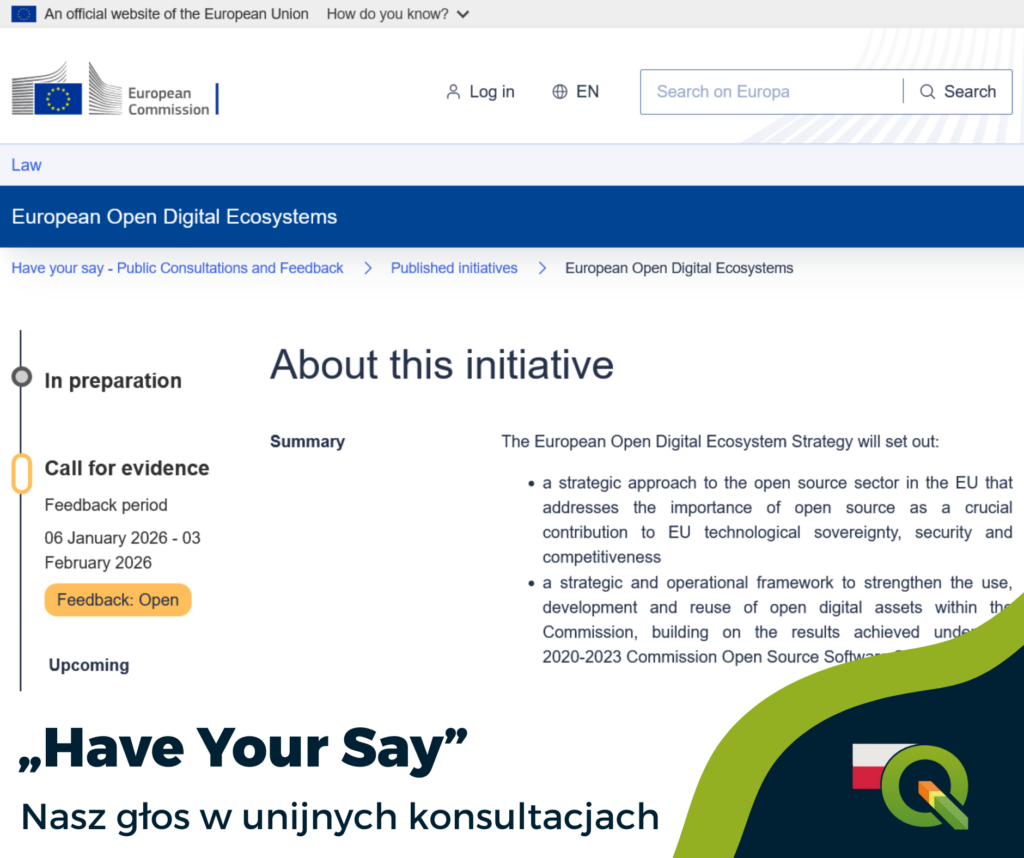
Task: Go to Have your say consultations link
Action: [177, 268]
